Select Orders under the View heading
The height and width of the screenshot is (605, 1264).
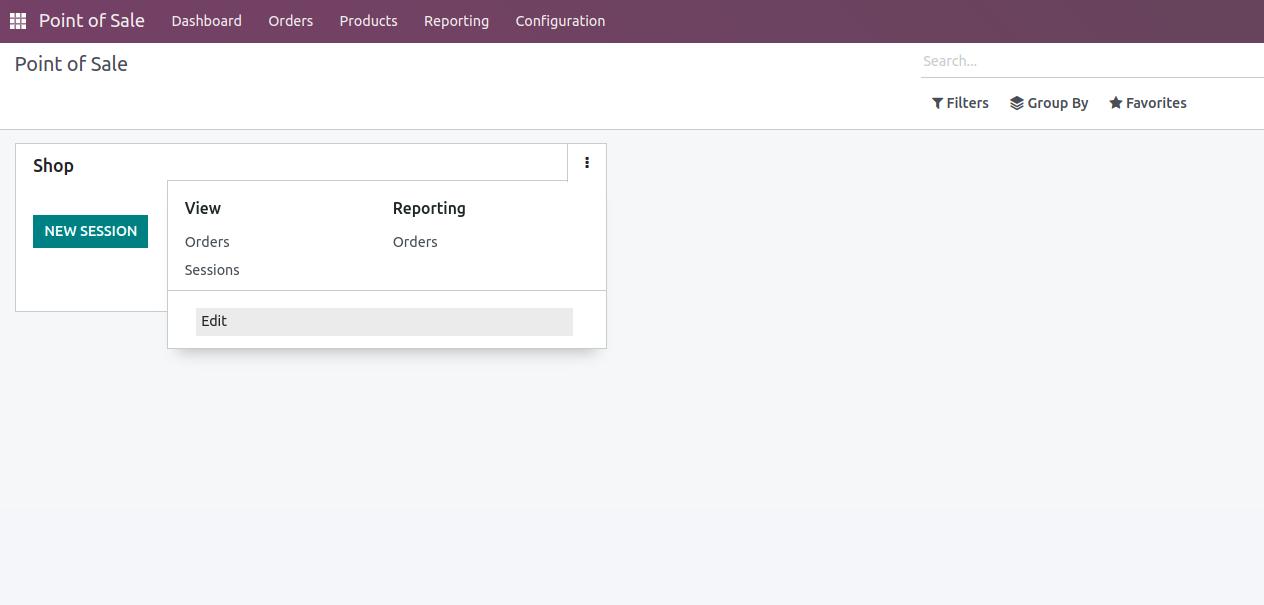(207, 242)
